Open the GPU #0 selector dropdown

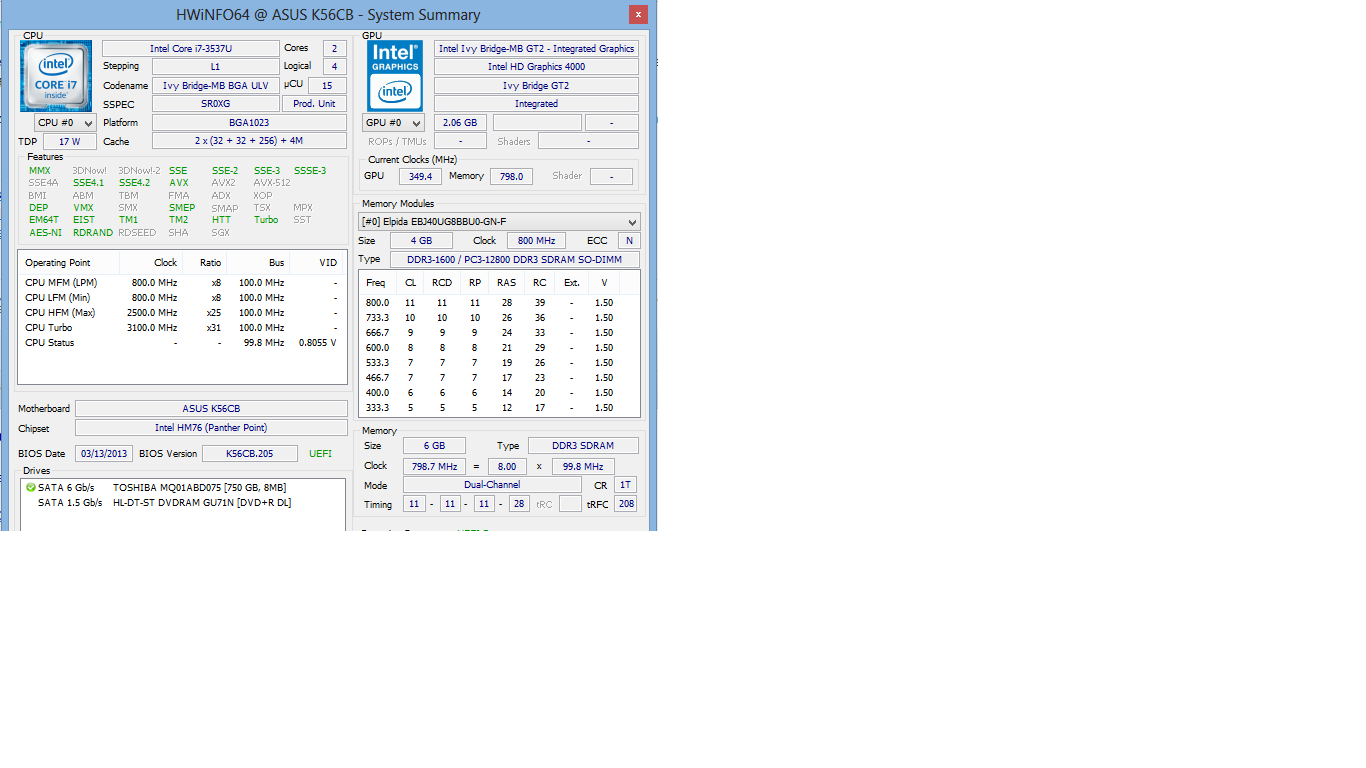point(394,123)
